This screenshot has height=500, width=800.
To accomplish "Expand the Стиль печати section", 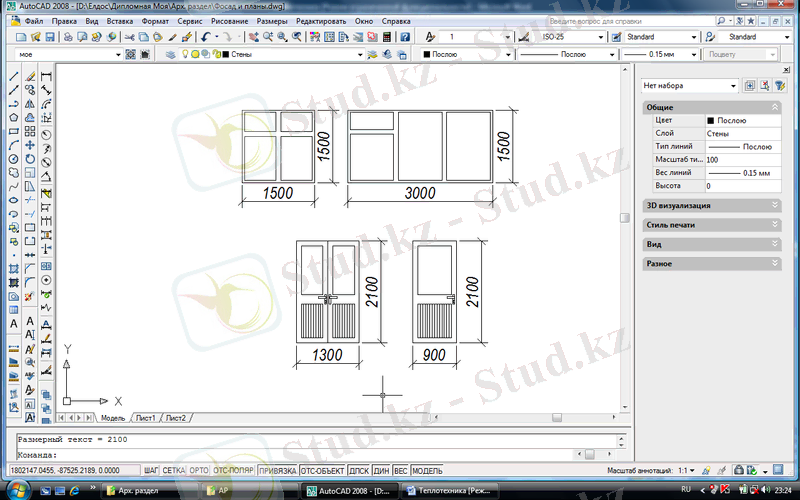I will (x=712, y=224).
